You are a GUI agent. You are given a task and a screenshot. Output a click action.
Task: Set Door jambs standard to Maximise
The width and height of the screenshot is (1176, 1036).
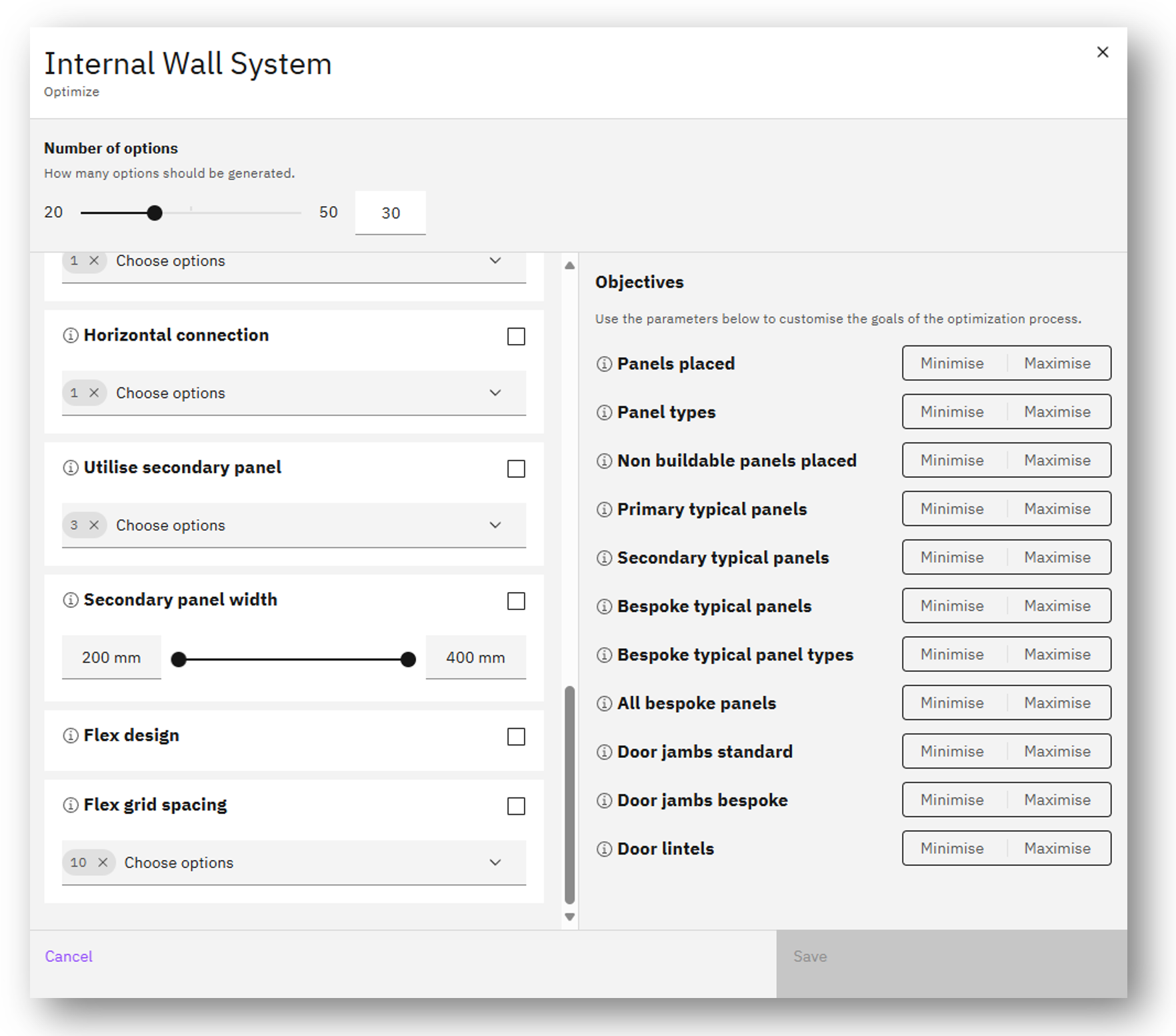(1058, 751)
